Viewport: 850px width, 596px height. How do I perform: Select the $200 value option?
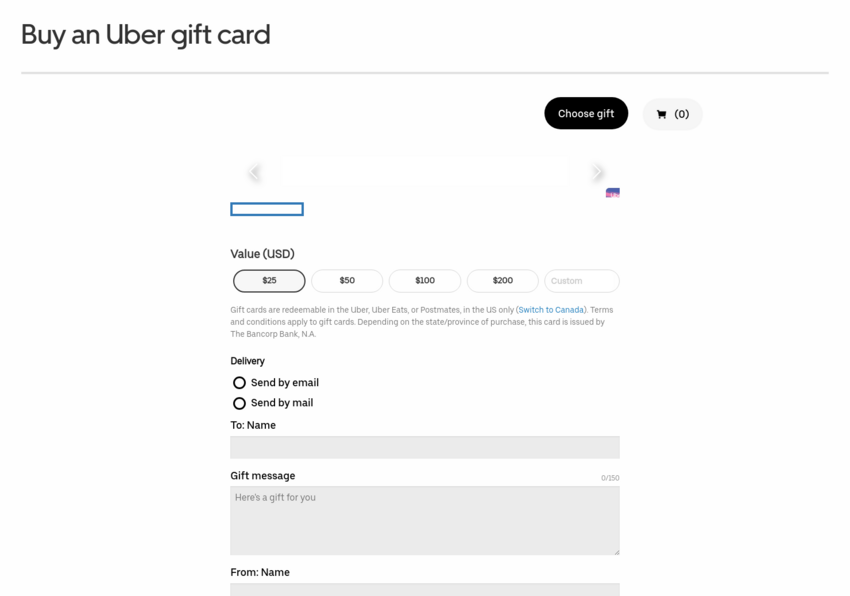pos(503,281)
